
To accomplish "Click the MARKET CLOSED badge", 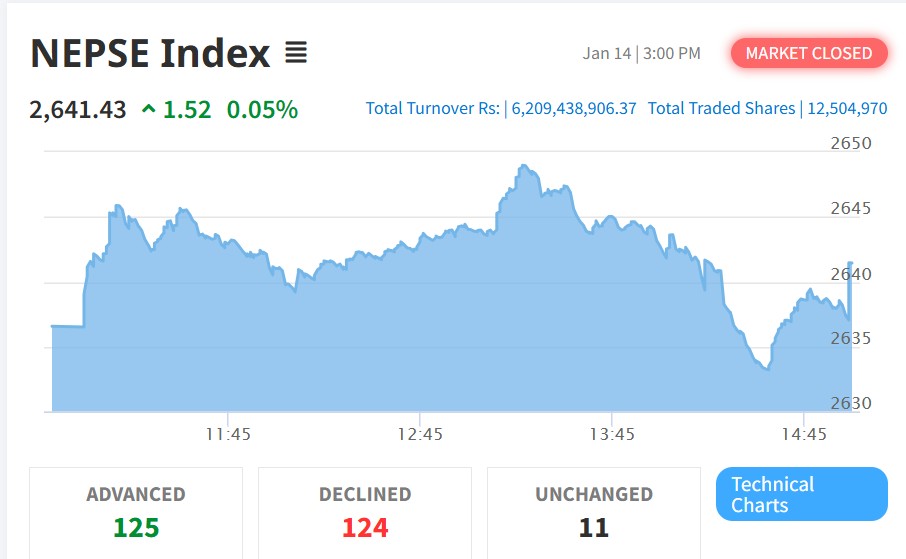I will click(808, 53).
